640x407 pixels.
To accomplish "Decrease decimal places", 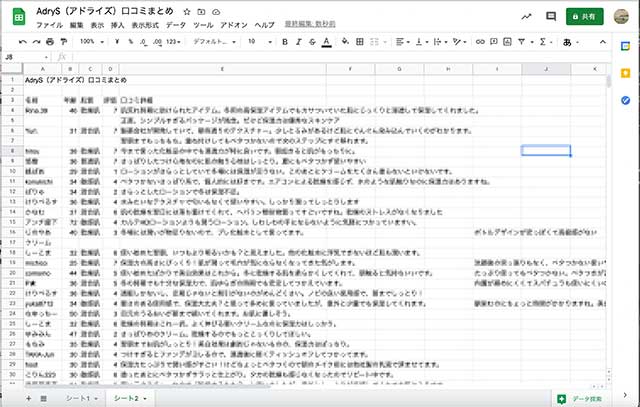I will [144, 42].
